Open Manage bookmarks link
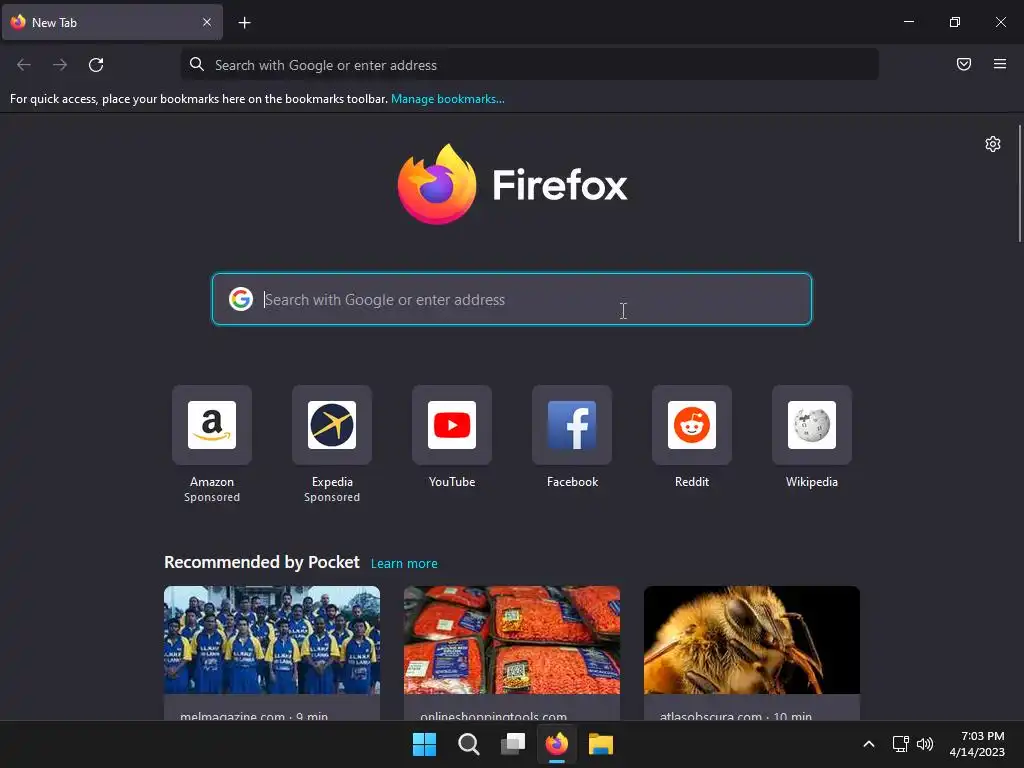Viewport: 1024px width, 768px height. (x=447, y=99)
